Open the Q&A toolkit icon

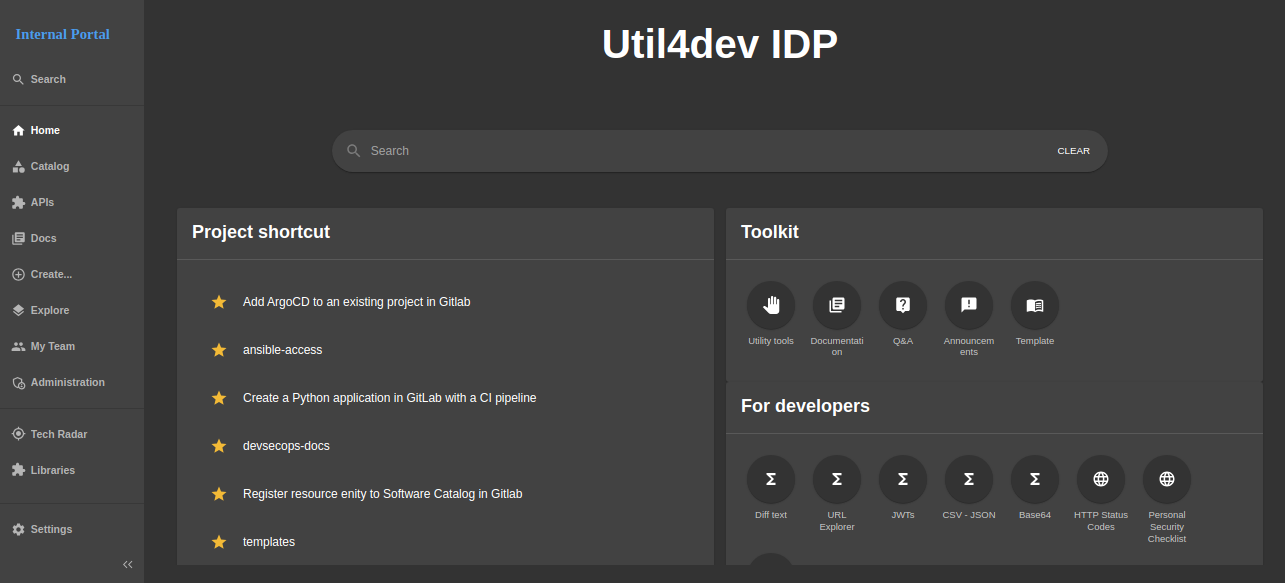(902, 306)
